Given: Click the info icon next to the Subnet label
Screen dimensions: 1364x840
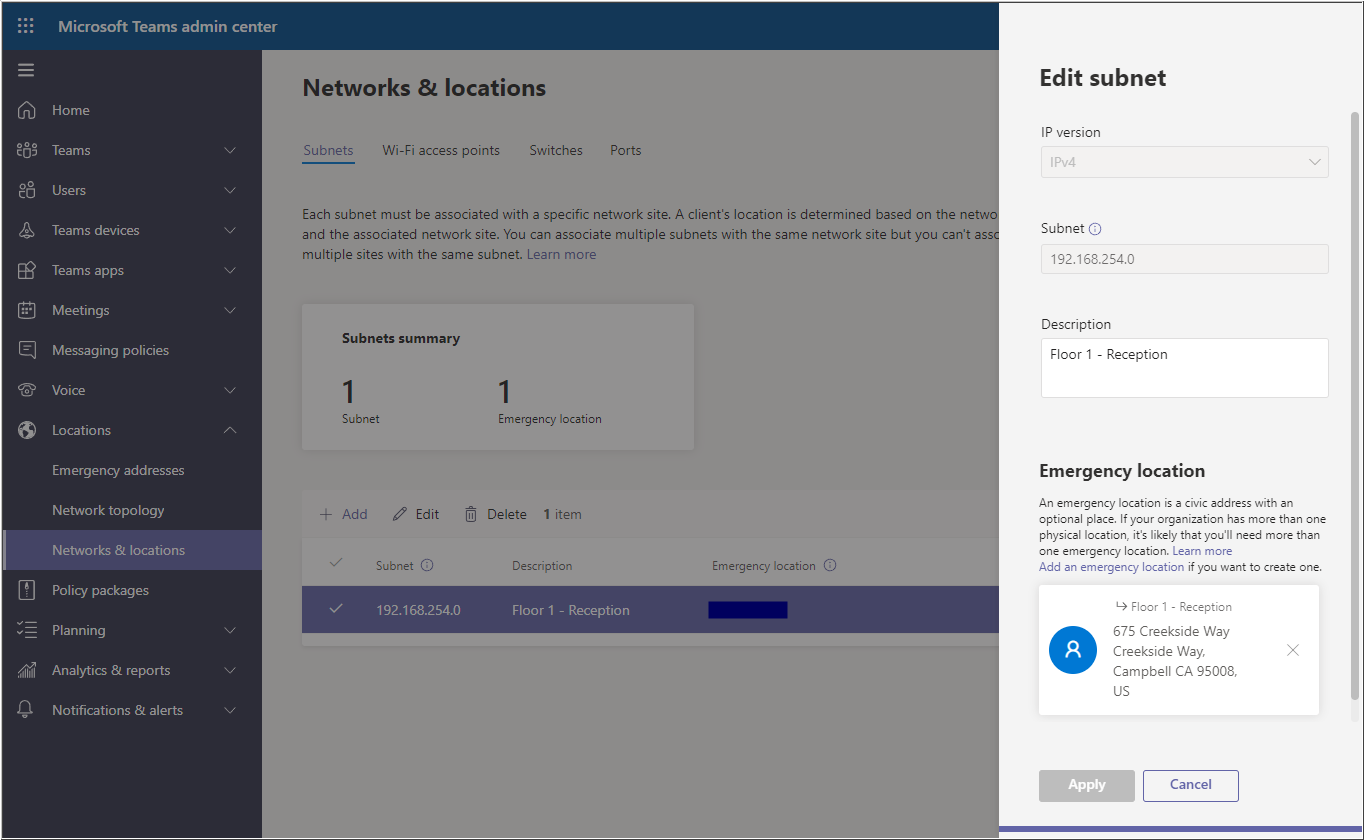Looking at the screenshot, I should tap(1095, 229).
